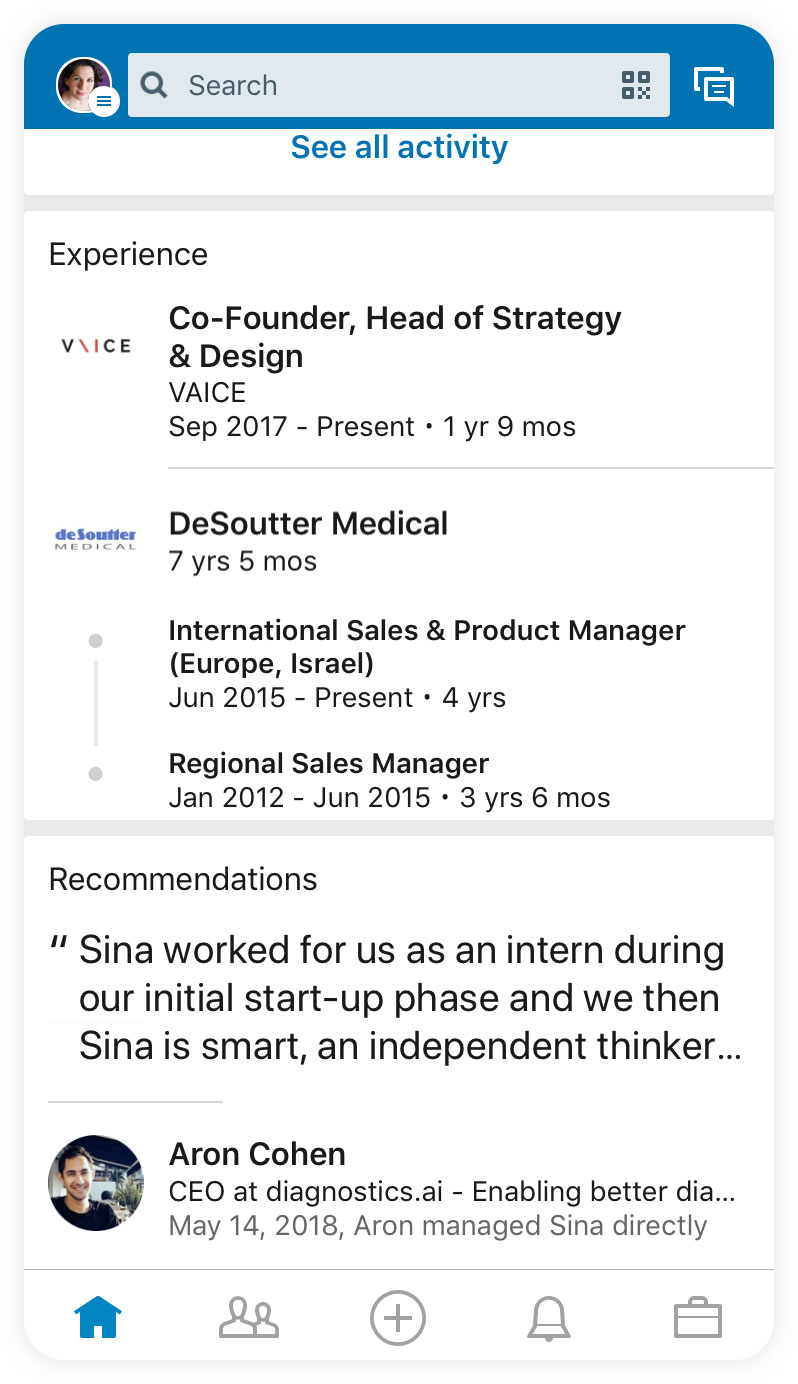This screenshot has width=798, height=1384.
Task: Open the DeSoutter Medical company entry
Action: [x=308, y=524]
